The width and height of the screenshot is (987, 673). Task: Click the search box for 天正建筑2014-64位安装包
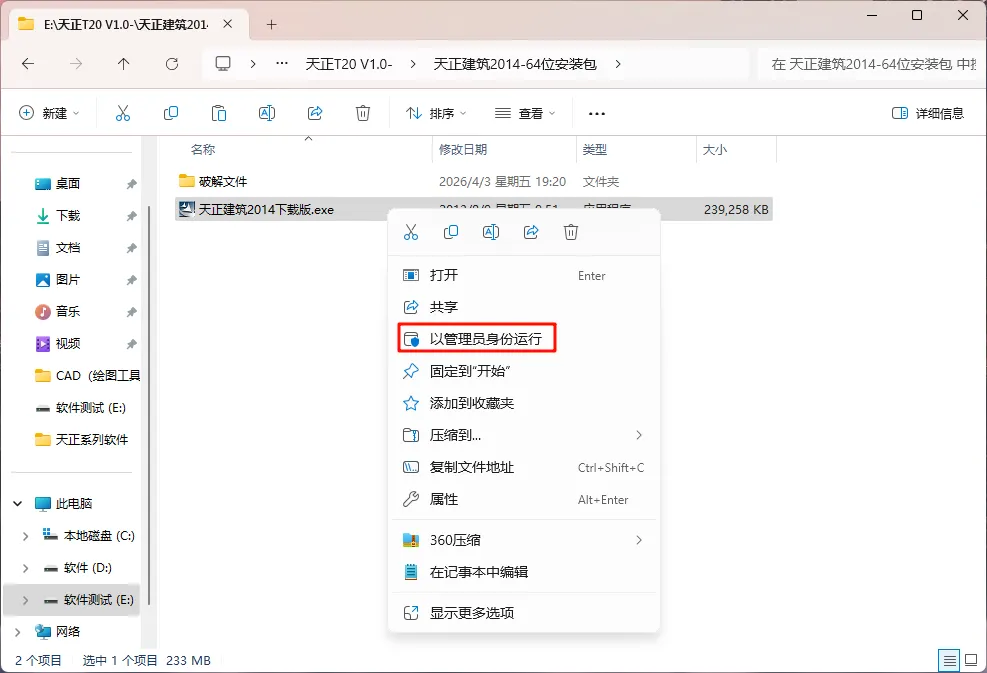871,64
